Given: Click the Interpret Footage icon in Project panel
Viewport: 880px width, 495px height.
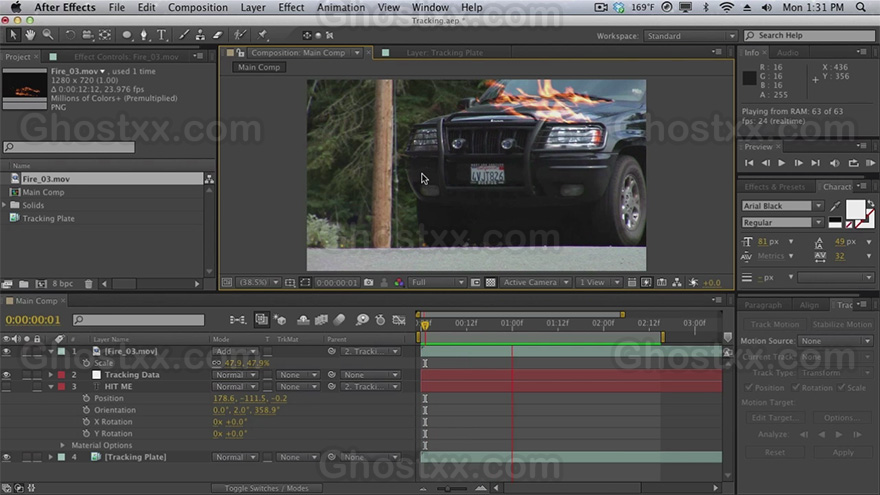Looking at the screenshot, I should tap(7, 284).
